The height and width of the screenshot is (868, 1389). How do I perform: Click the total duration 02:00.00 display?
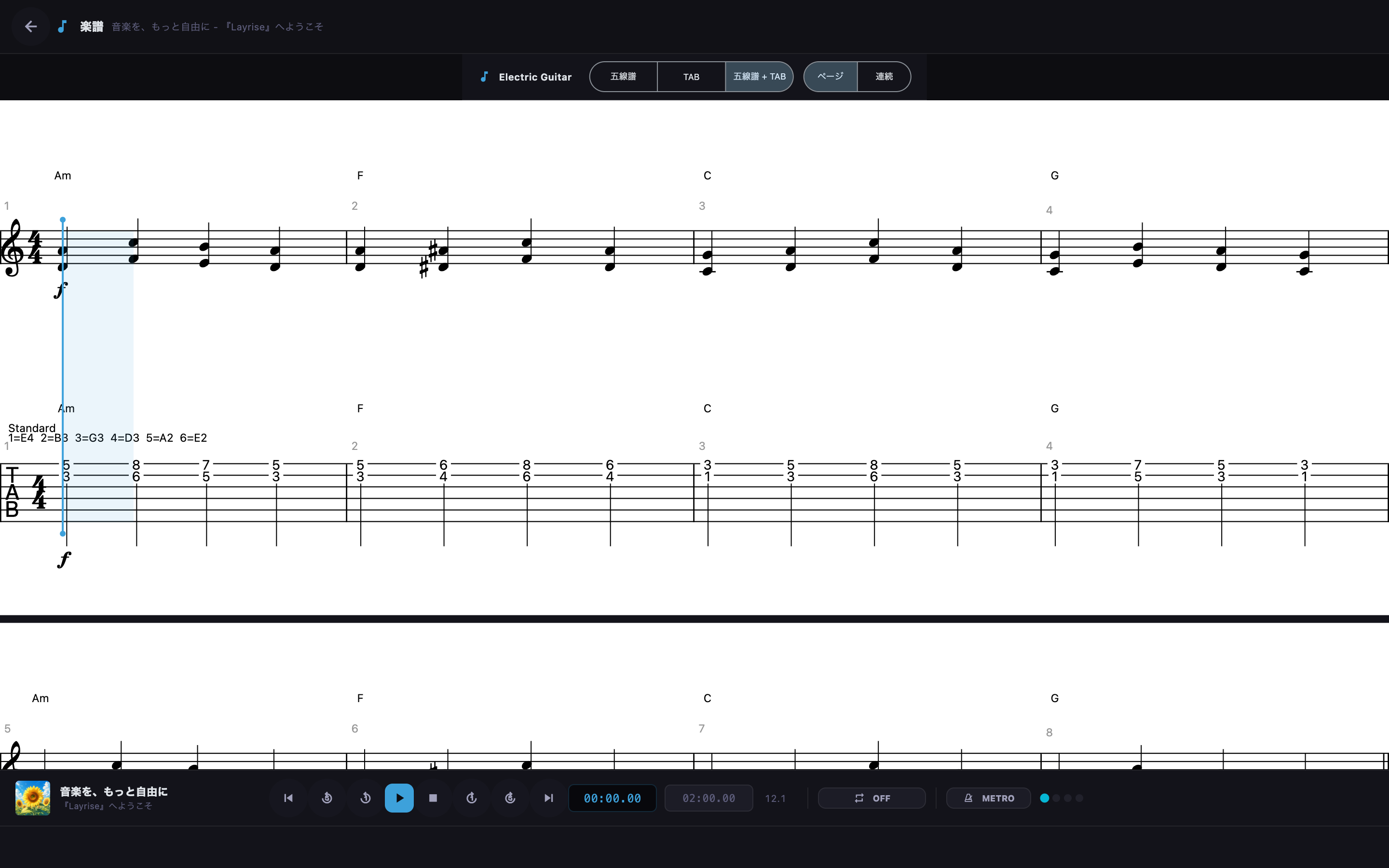[709, 798]
